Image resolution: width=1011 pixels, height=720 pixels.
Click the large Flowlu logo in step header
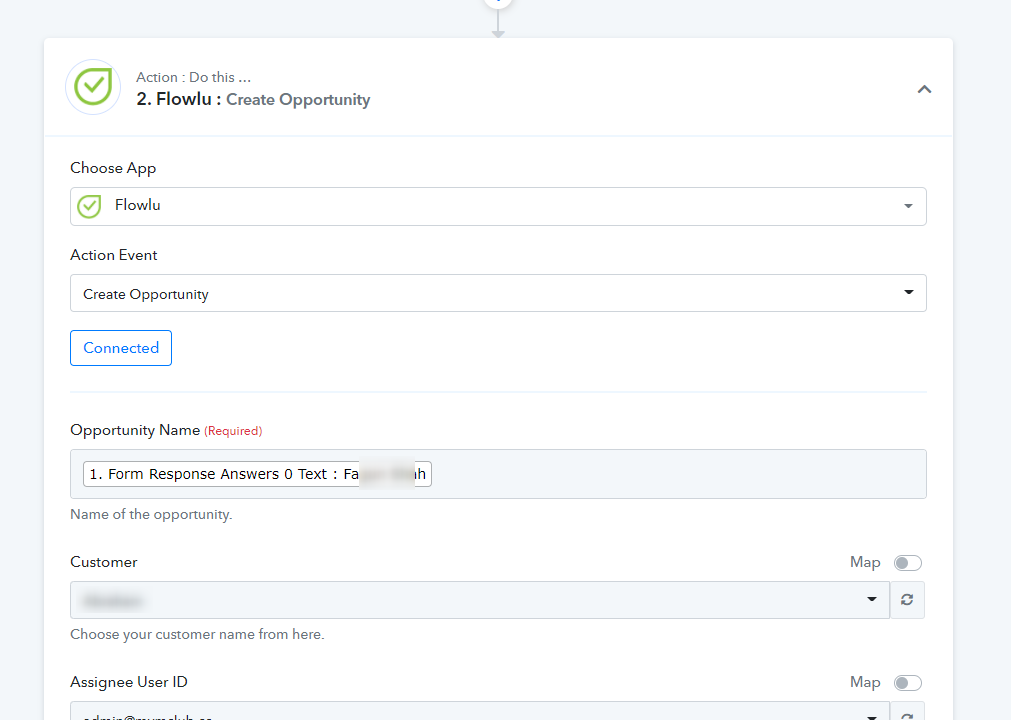93,87
